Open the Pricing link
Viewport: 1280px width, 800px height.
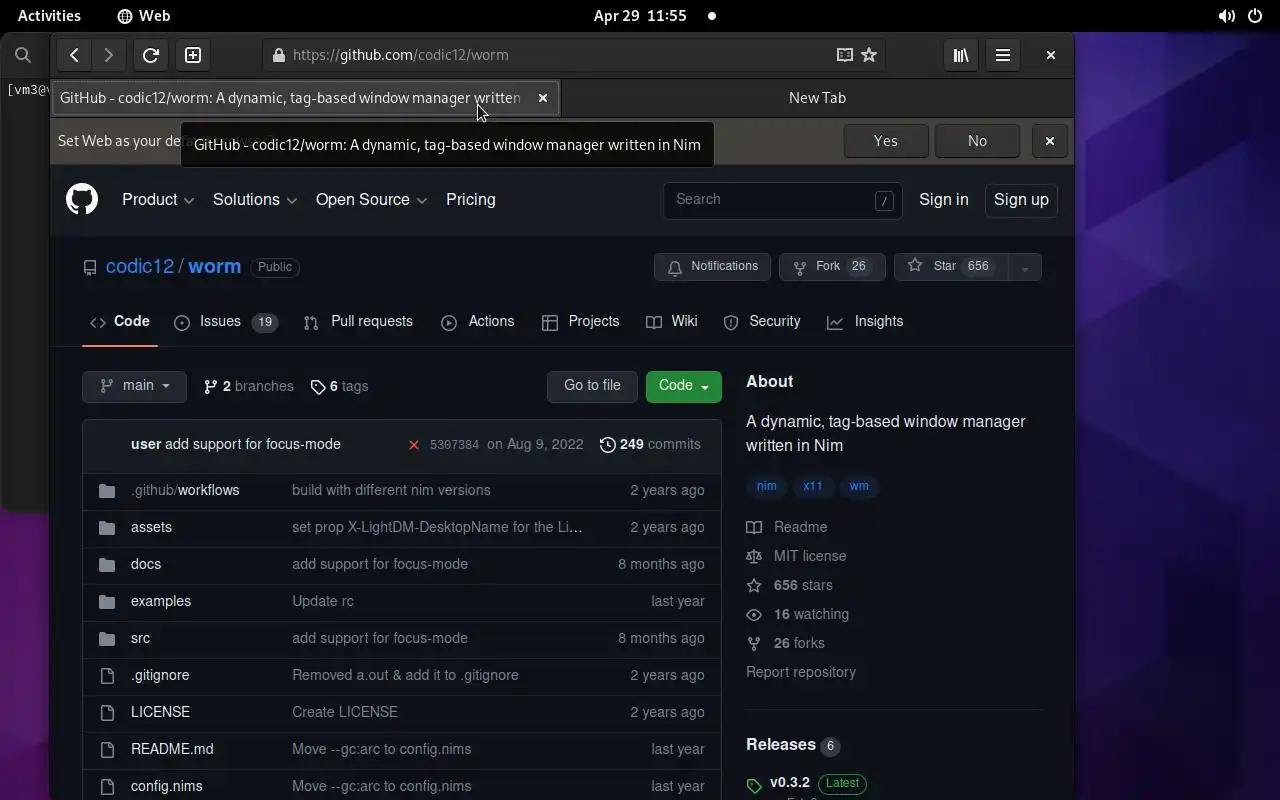tap(471, 199)
